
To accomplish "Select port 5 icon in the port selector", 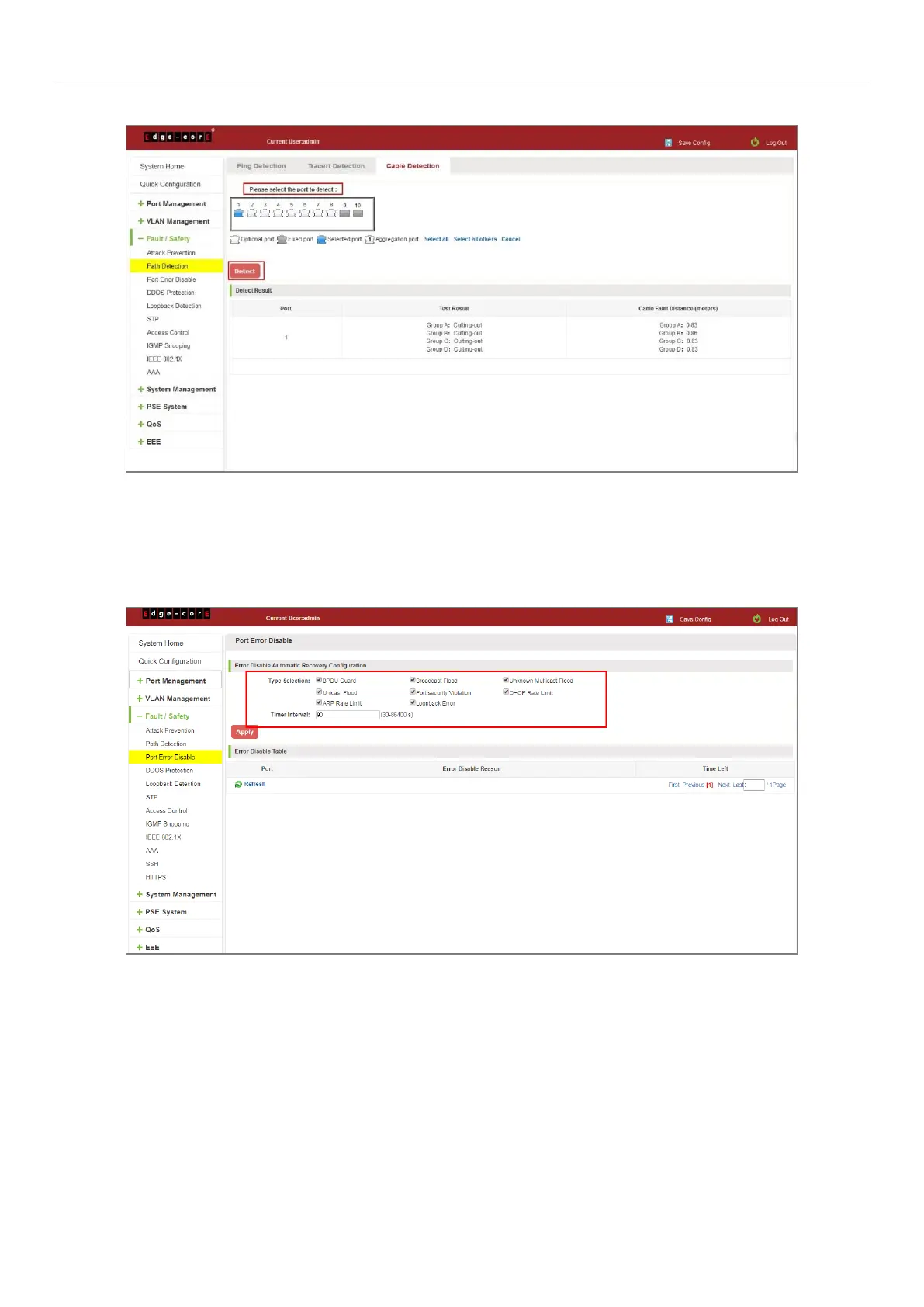I will click(291, 213).
